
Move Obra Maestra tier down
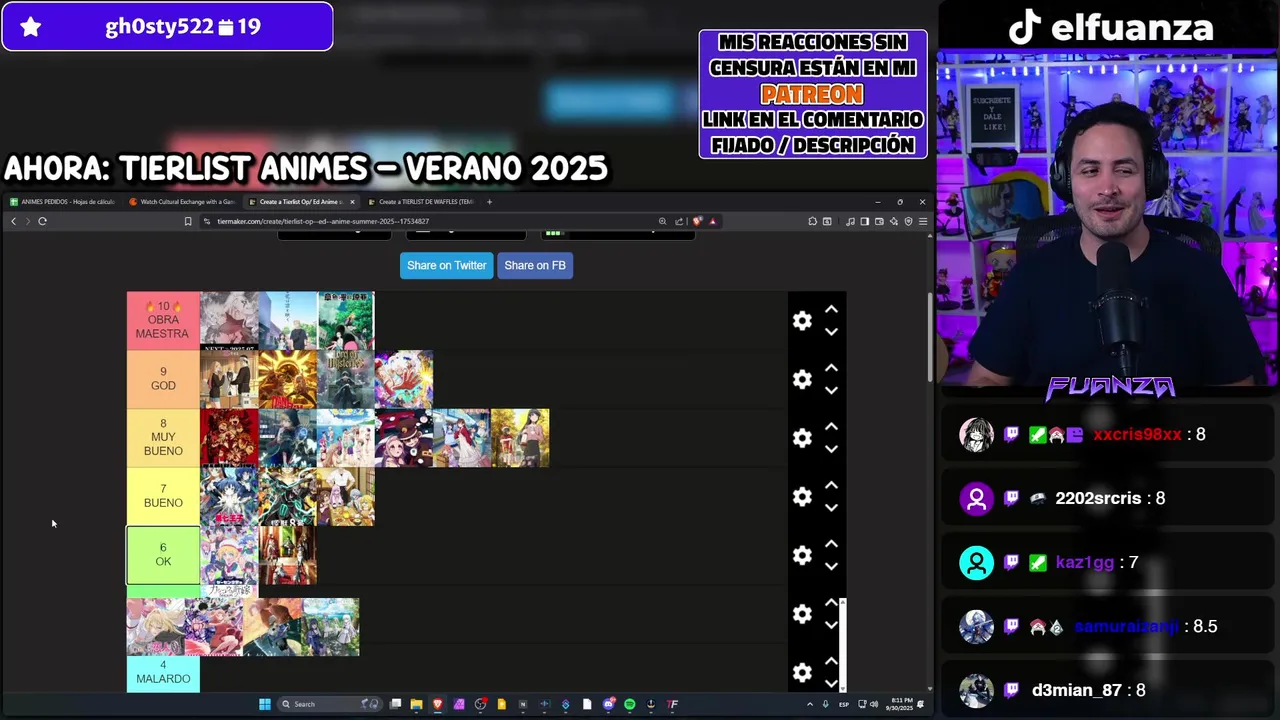(x=831, y=331)
